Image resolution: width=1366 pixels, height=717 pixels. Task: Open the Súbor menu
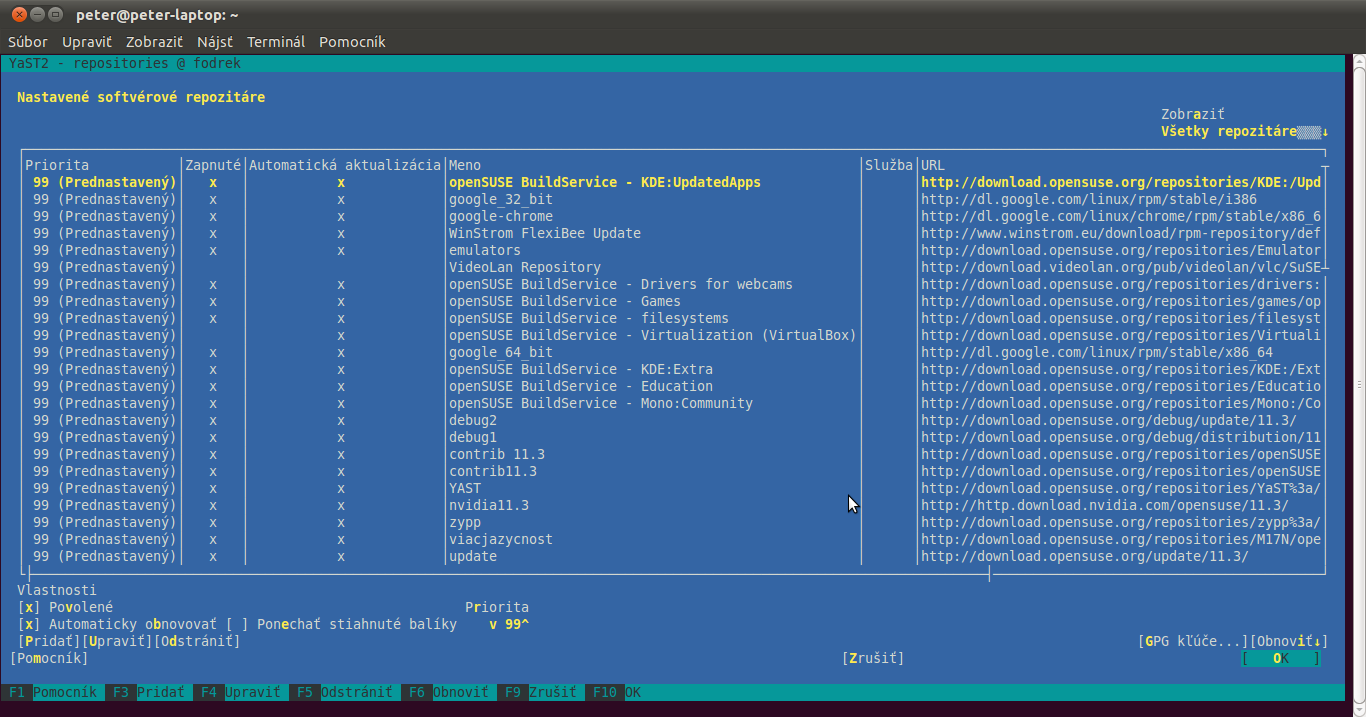pos(28,42)
